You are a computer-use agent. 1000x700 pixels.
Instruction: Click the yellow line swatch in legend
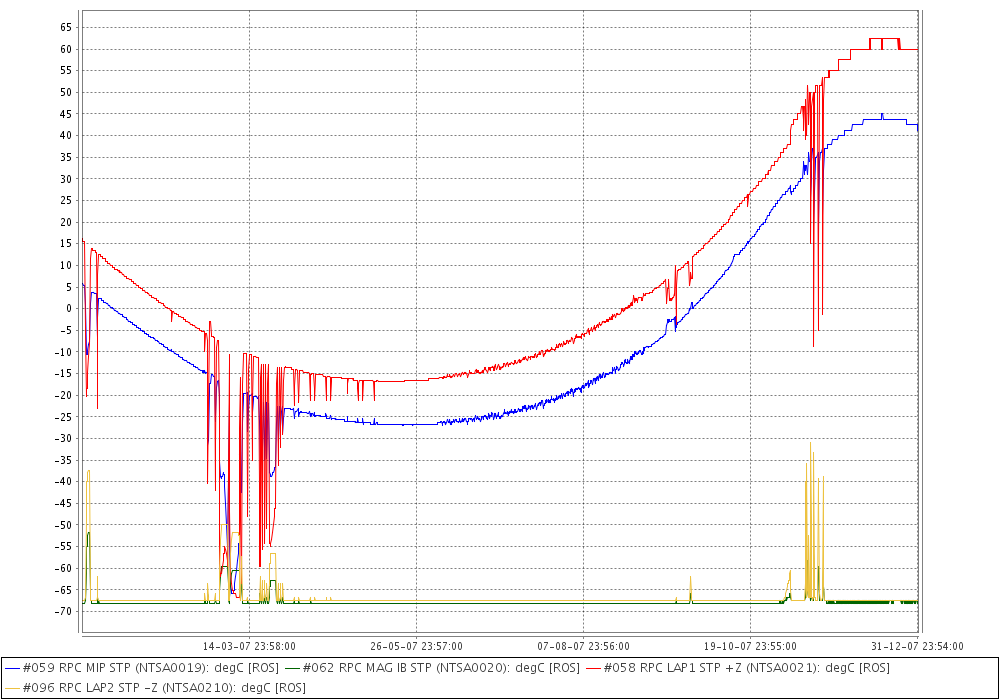(13, 688)
